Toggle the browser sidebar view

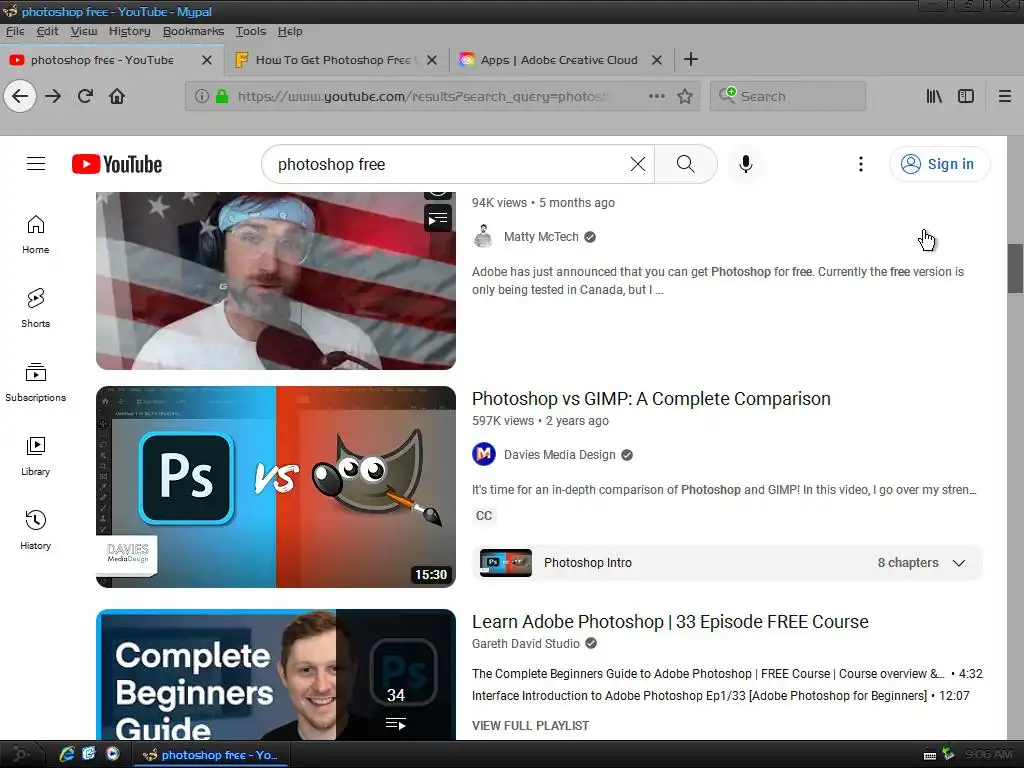(966, 97)
